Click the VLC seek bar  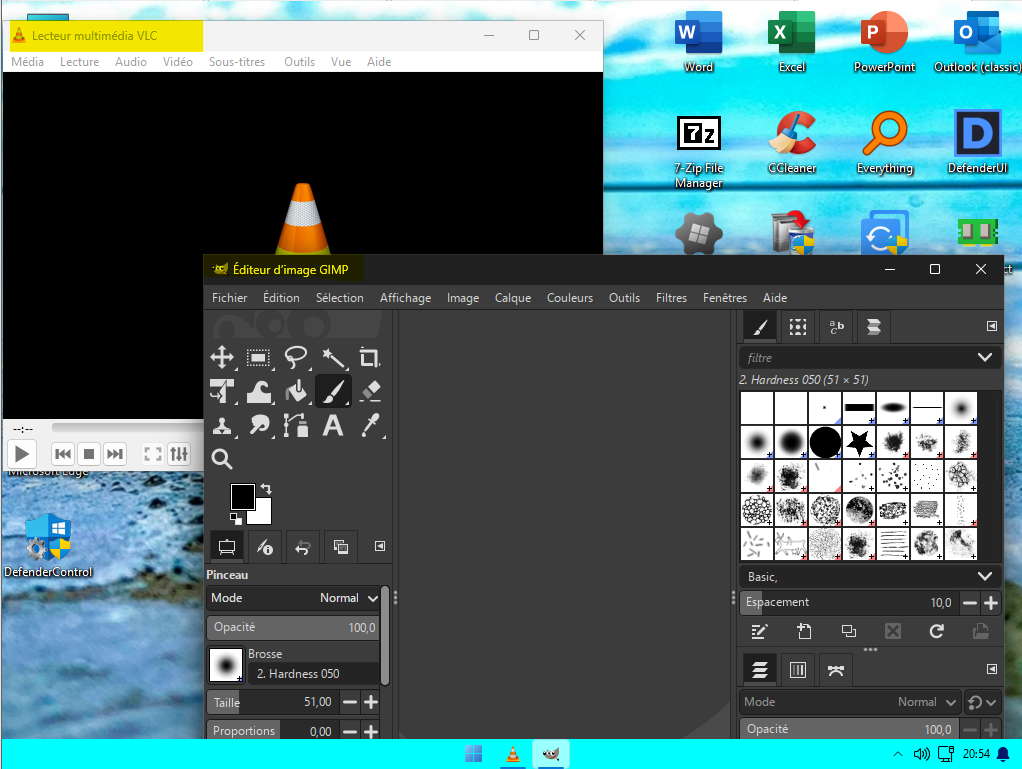pyautogui.click(x=127, y=428)
